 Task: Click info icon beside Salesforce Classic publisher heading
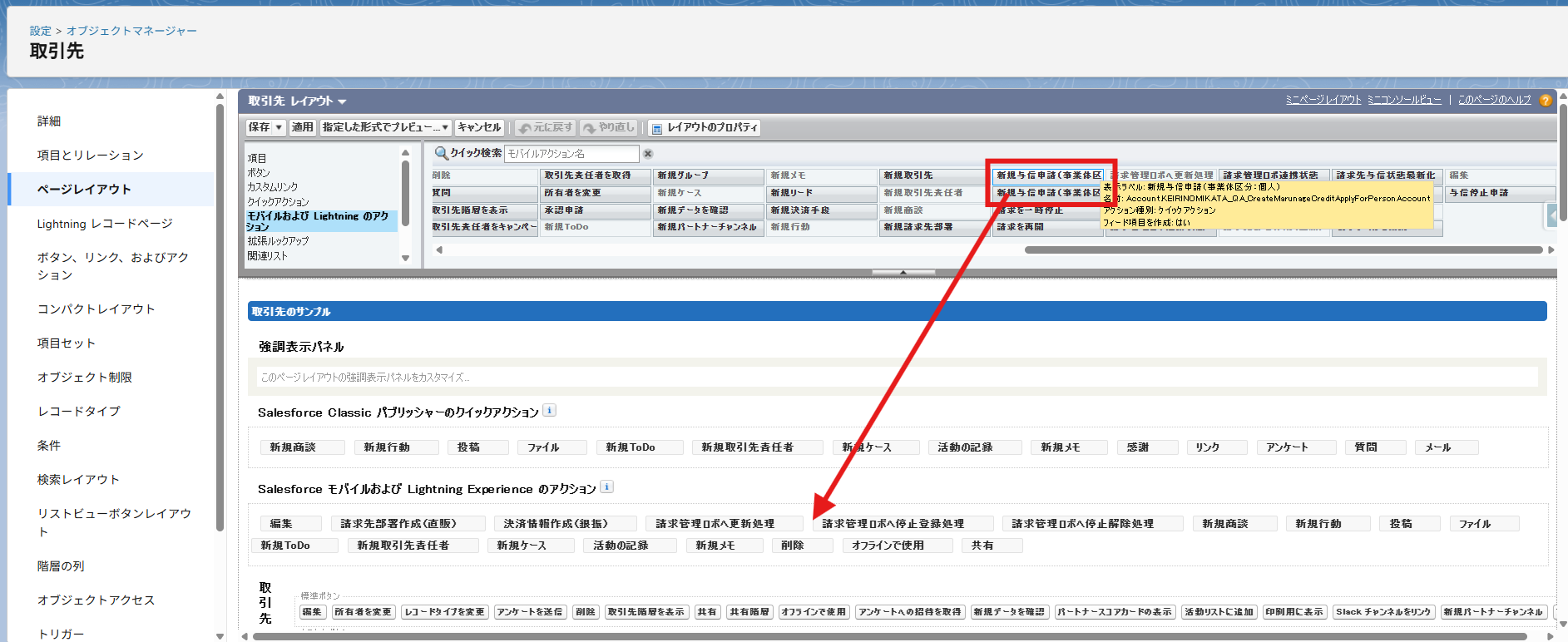[549, 410]
